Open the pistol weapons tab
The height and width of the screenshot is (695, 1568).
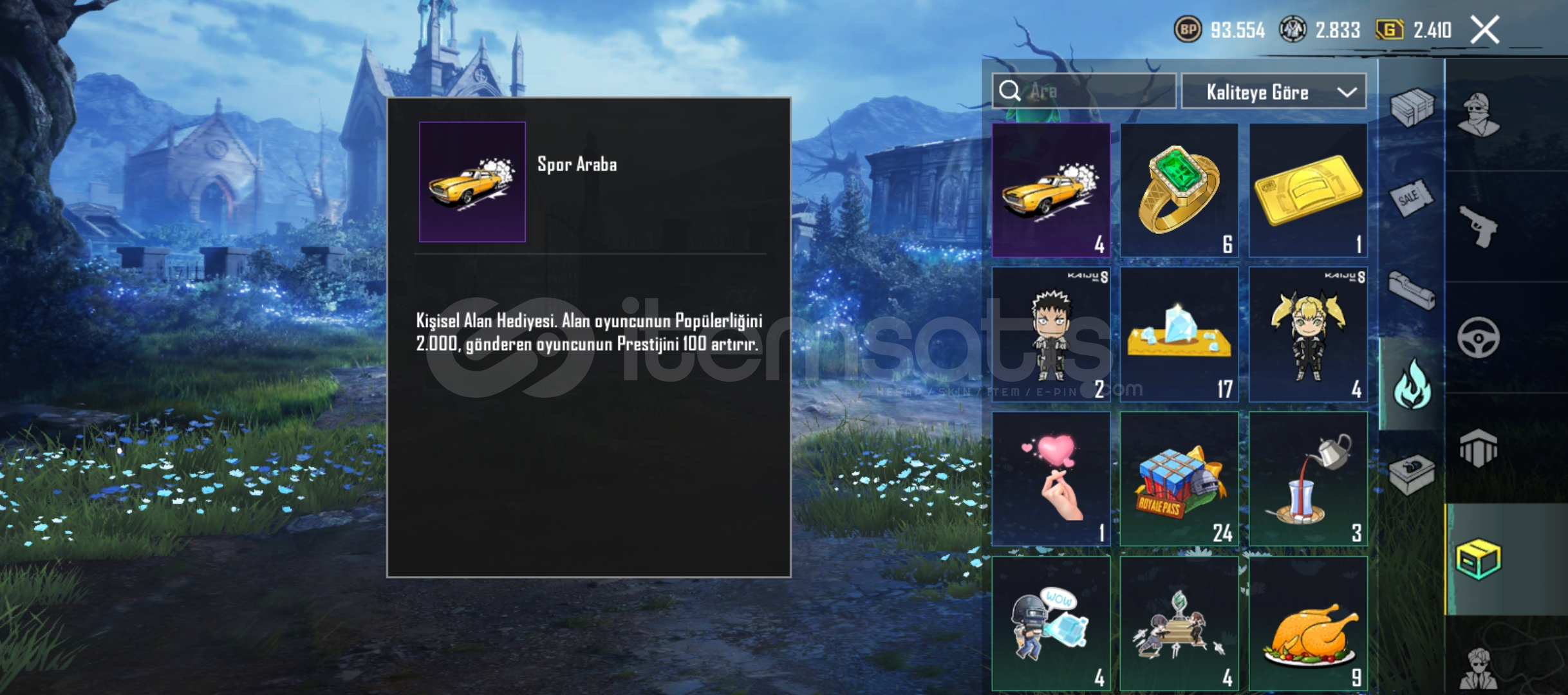[1478, 227]
